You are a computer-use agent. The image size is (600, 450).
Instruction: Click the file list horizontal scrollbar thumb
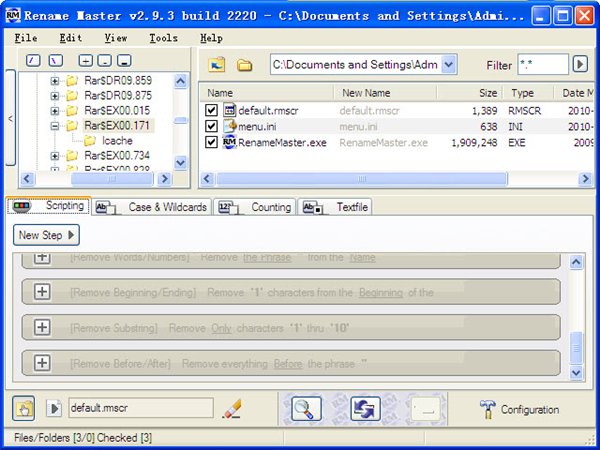pos(362,179)
